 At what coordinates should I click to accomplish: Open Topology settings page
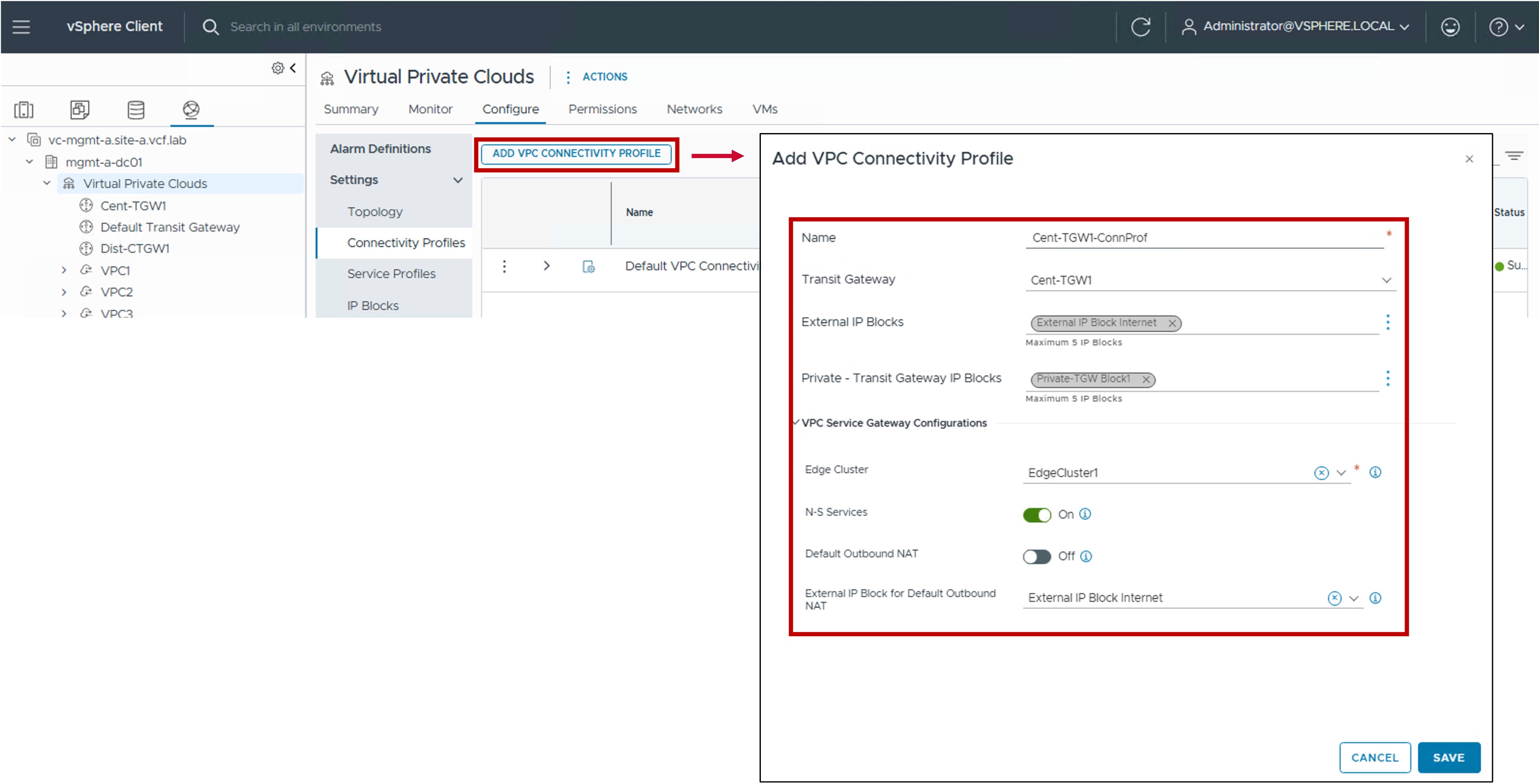[x=375, y=212]
